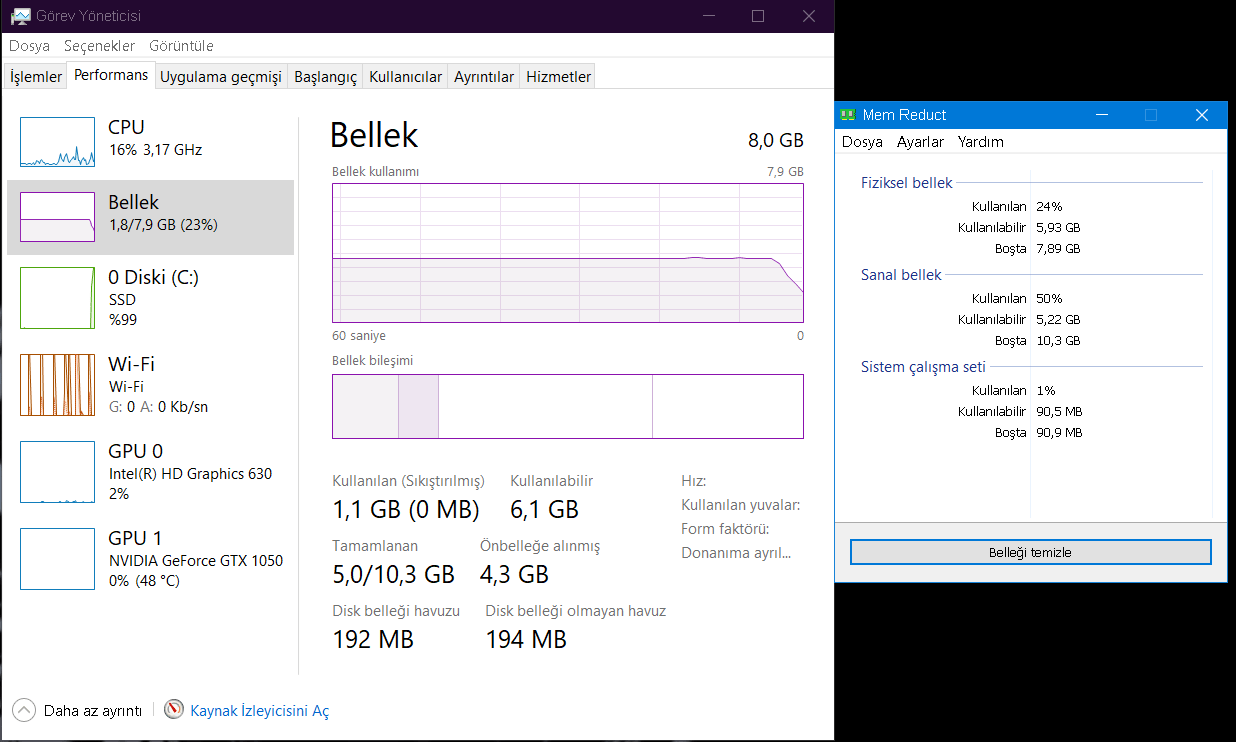Click the Tamamlanan 5,0/10,3 GB value
1236x742 pixels.
click(x=393, y=574)
